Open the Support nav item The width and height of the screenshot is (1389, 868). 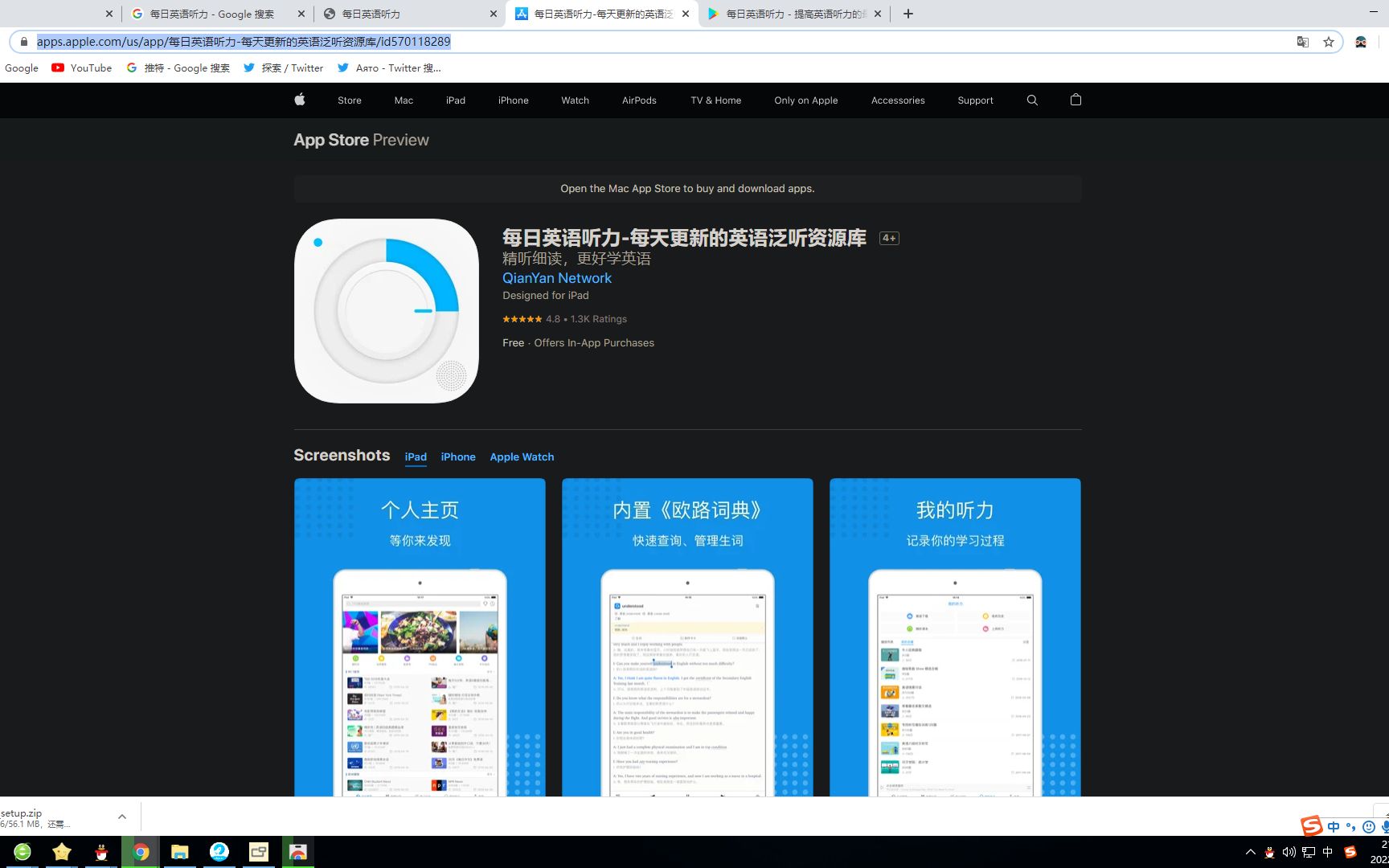click(975, 100)
